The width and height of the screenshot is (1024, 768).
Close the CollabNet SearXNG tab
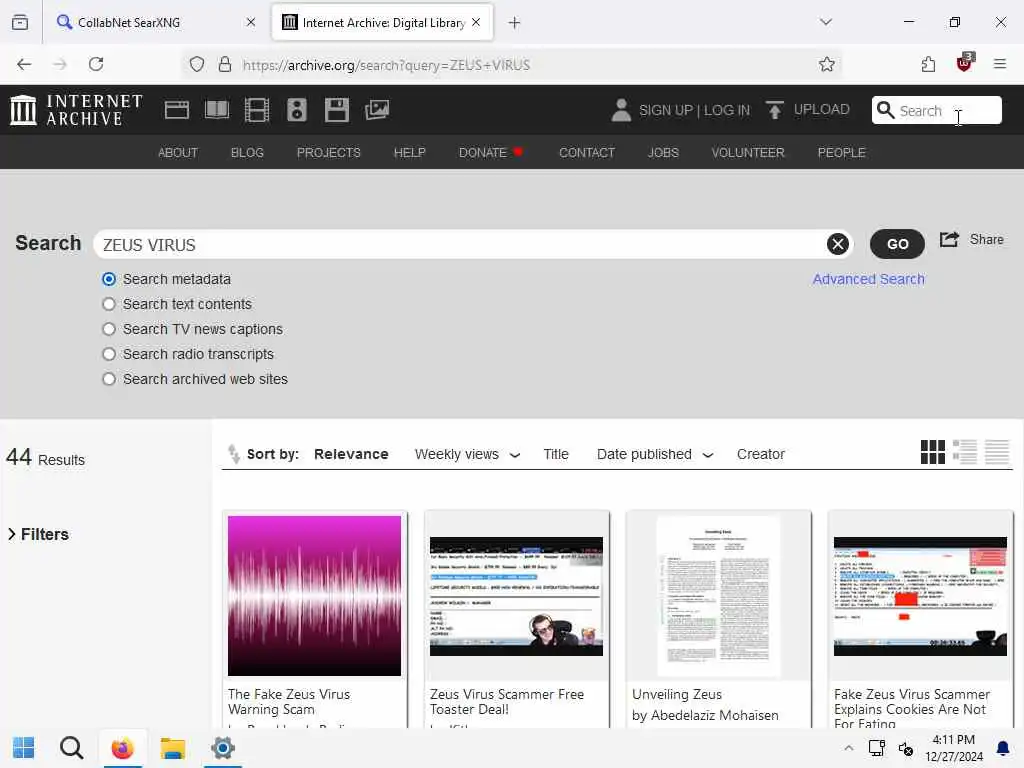[x=251, y=22]
